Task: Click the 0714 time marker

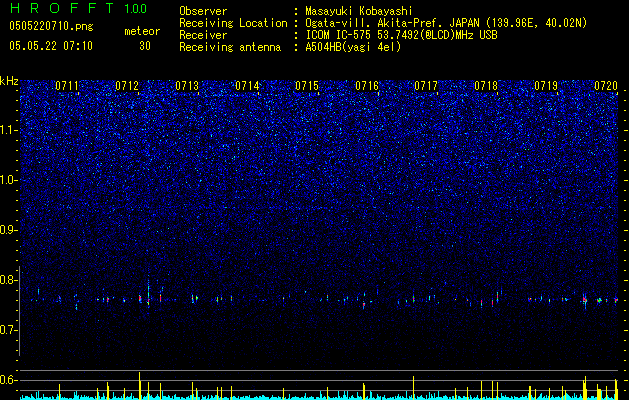Action: tap(247, 86)
